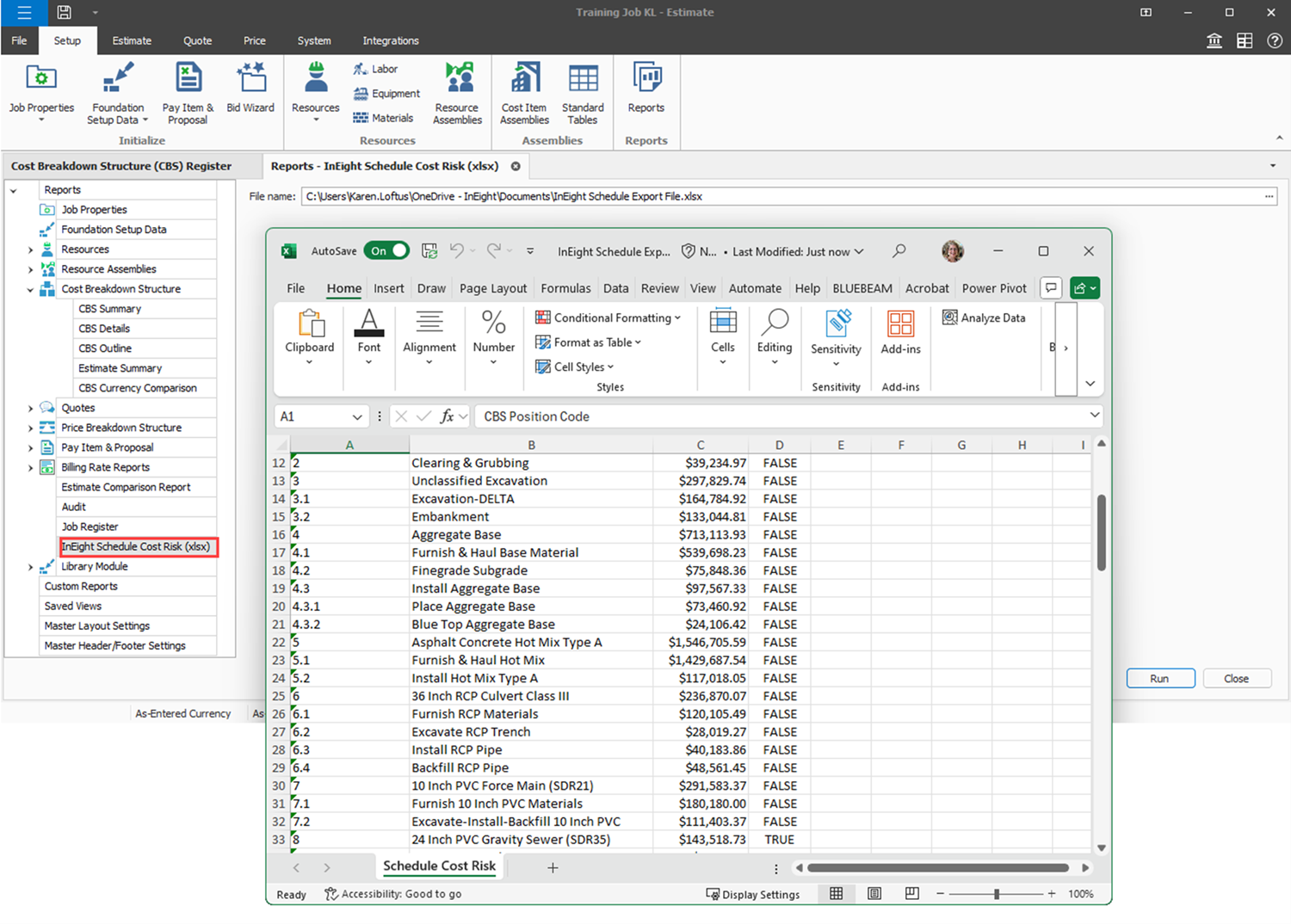The height and width of the screenshot is (924, 1291).
Task: Click the Run button
Action: click(x=1159, y=679)
